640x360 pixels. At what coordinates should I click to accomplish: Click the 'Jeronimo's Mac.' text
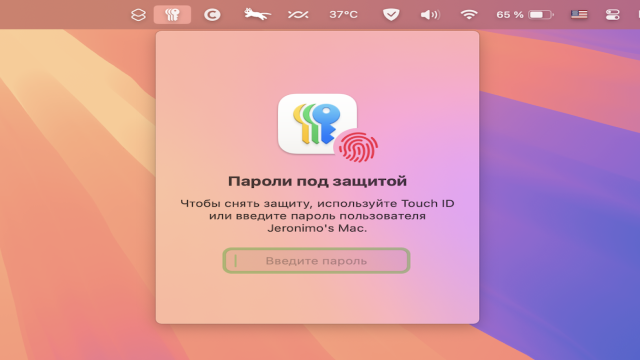point(317,228)
